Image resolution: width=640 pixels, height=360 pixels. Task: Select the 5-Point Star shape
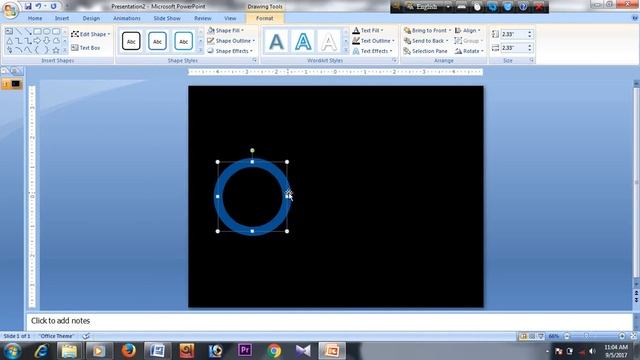56,50
